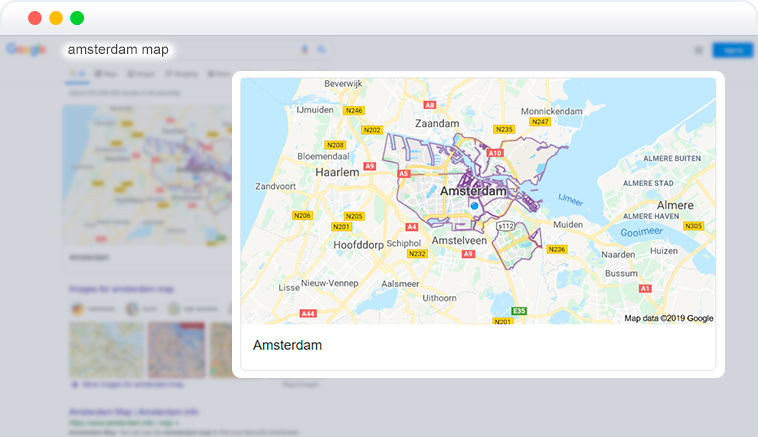Open the second reddish map image thumbnail
Viewport: 758px width, 437px height.
[x=176, y=350]
